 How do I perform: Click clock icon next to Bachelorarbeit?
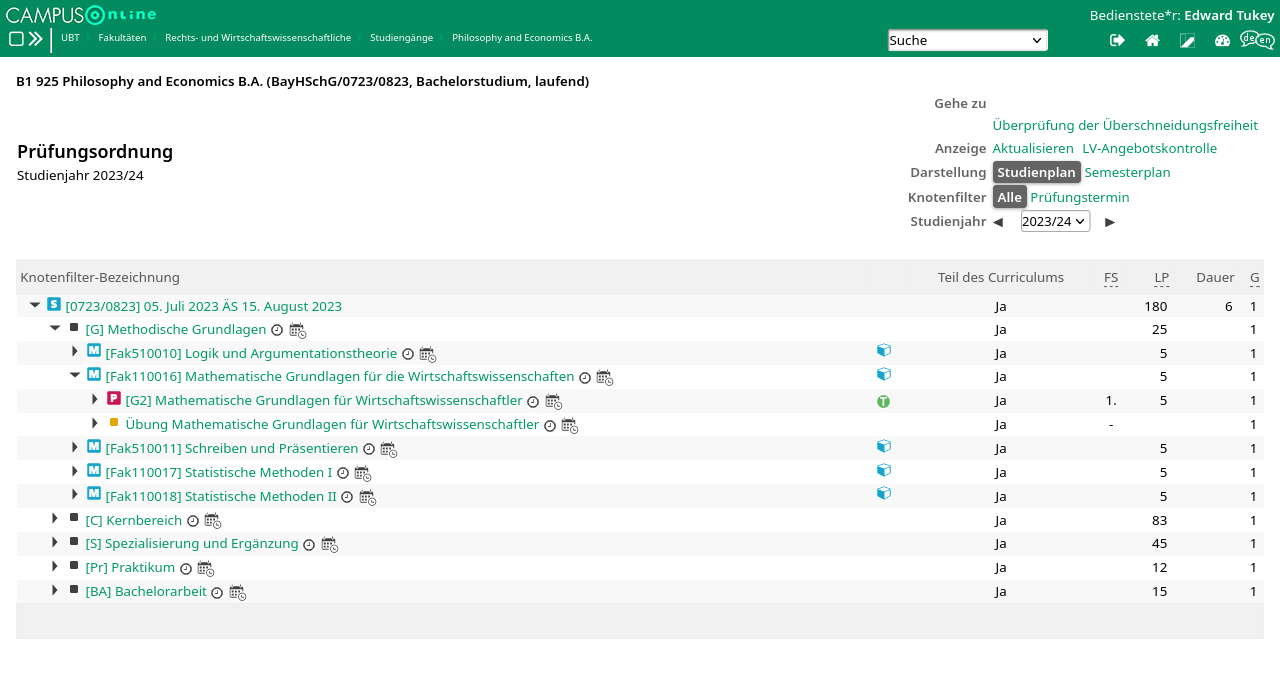tap(217, 592)
